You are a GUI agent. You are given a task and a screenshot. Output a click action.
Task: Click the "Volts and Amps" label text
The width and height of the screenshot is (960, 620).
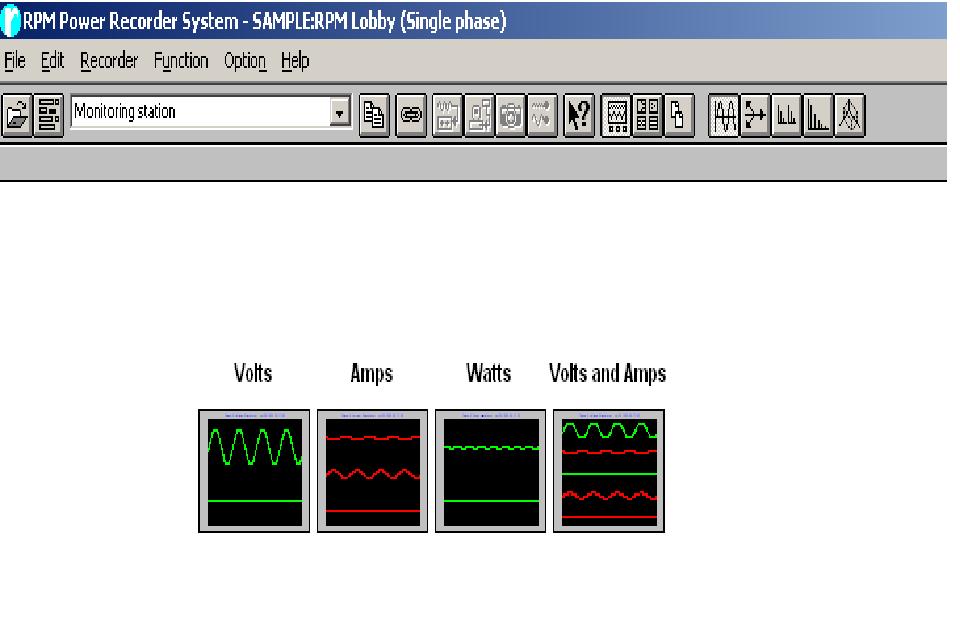point(607,373)
